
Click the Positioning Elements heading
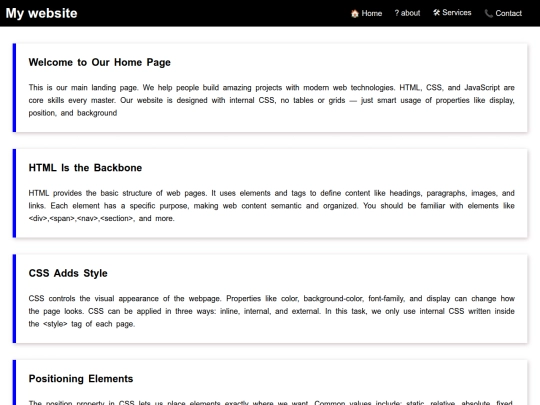tap(81, 378)
